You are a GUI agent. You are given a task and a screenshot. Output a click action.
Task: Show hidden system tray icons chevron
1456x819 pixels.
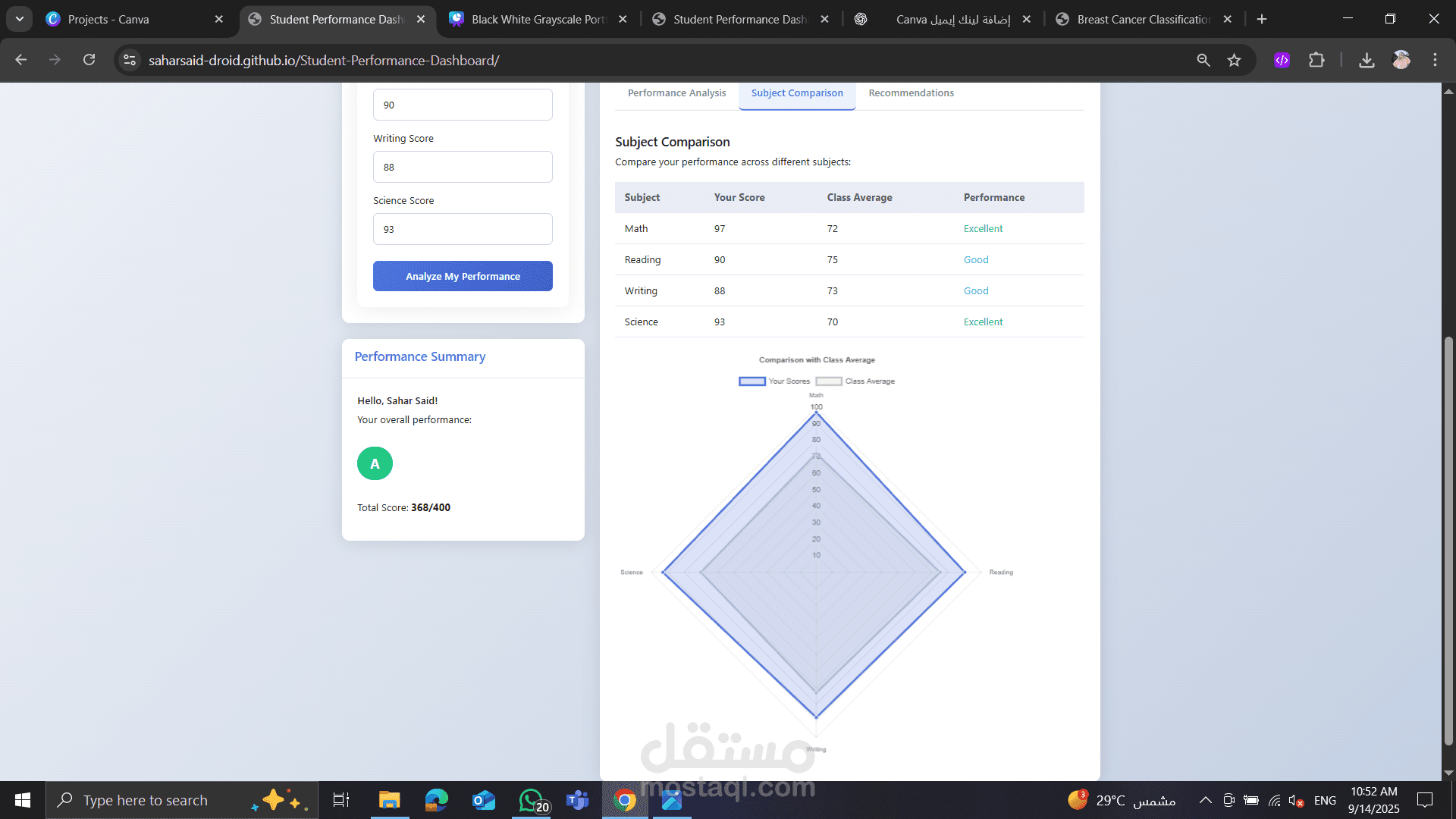pyautogui.click(x=1205, y=800)
